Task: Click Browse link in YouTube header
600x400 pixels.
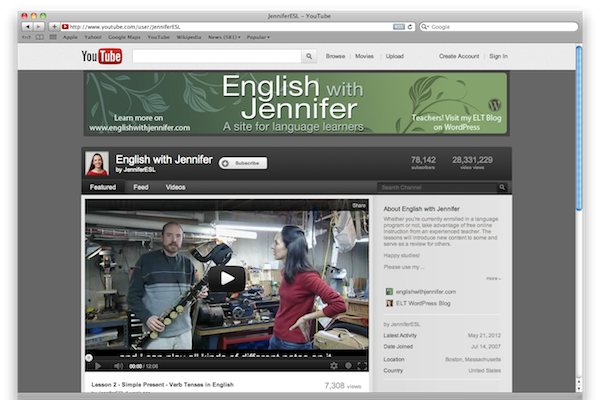Action: [336, 56]
